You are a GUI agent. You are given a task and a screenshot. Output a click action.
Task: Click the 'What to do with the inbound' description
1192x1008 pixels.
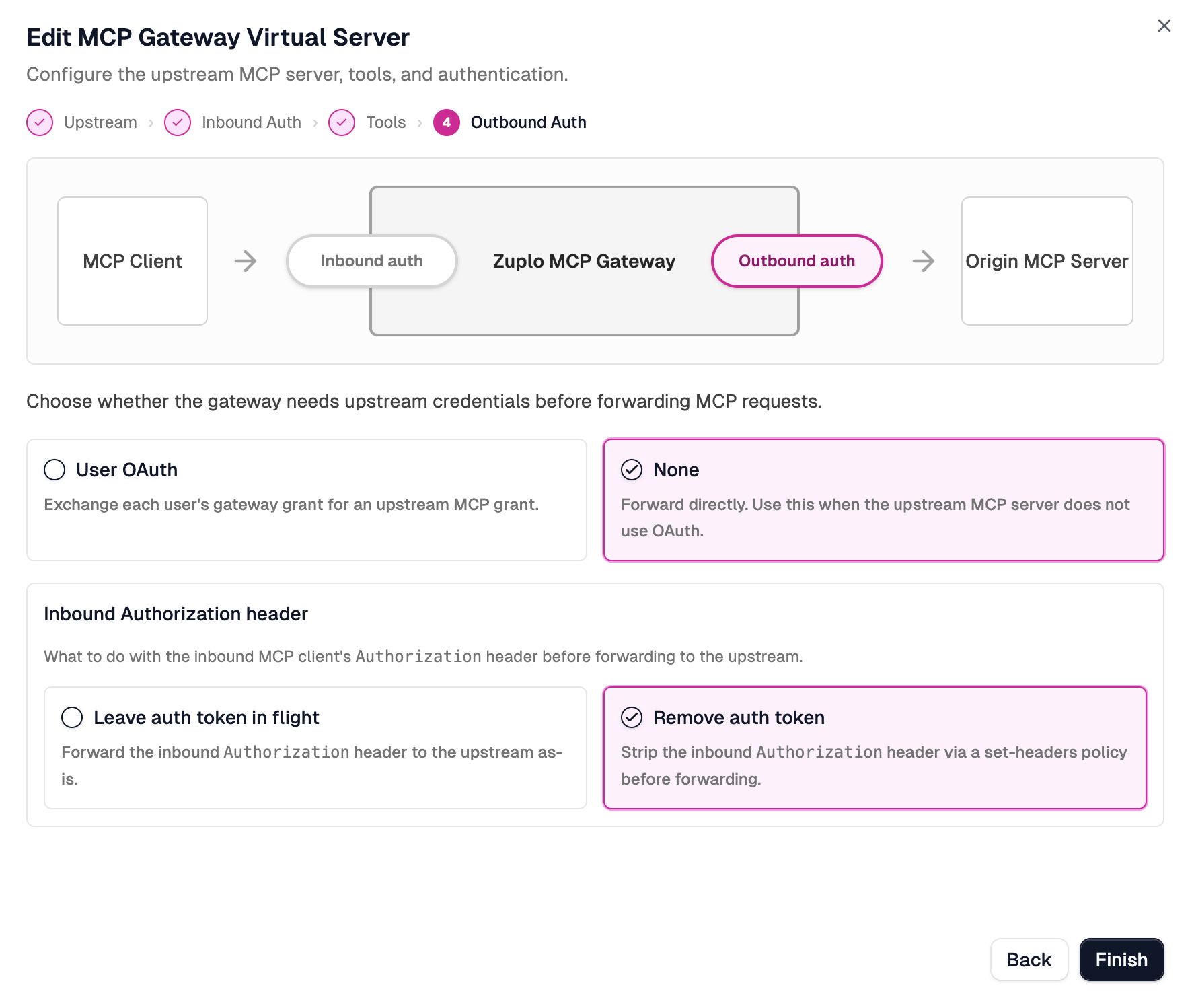pyautogui.click(x=423, y=656)
